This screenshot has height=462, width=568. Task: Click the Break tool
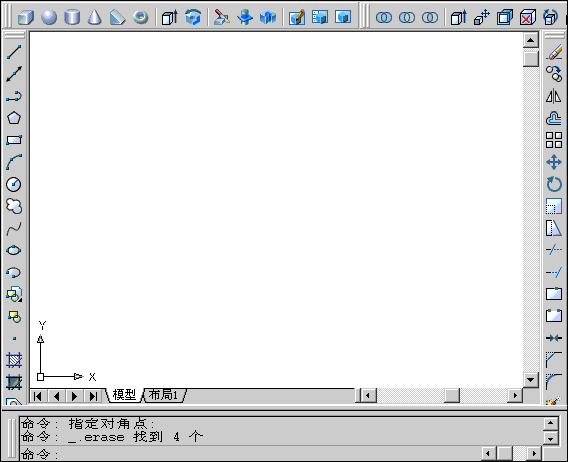tap(554, 316)
